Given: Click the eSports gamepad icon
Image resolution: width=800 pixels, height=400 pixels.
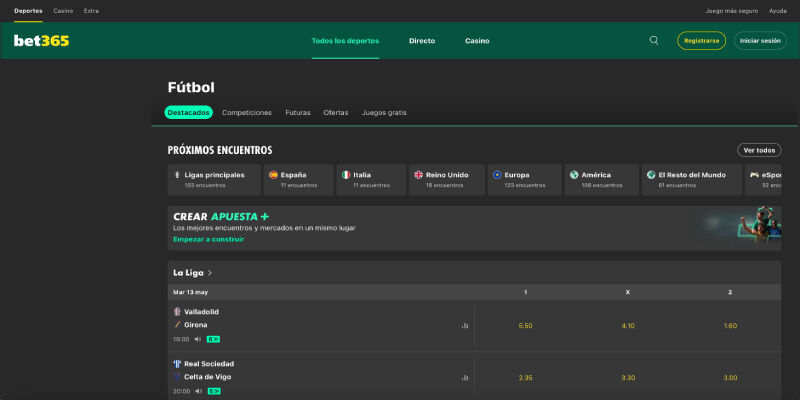Looking at the screenshot, I should [754, 175].
